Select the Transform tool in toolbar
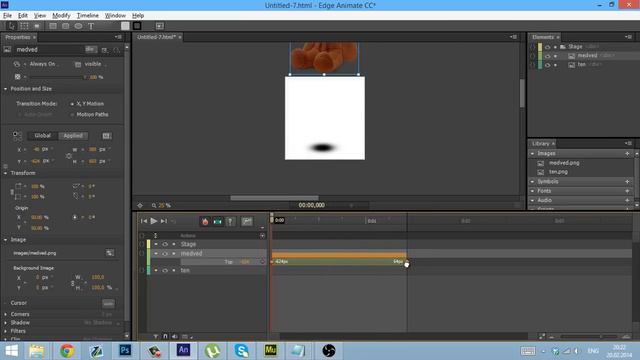Image resolution: width=640 pixels, height=360 pixels. pyautogui.click(x=24, y=26)
